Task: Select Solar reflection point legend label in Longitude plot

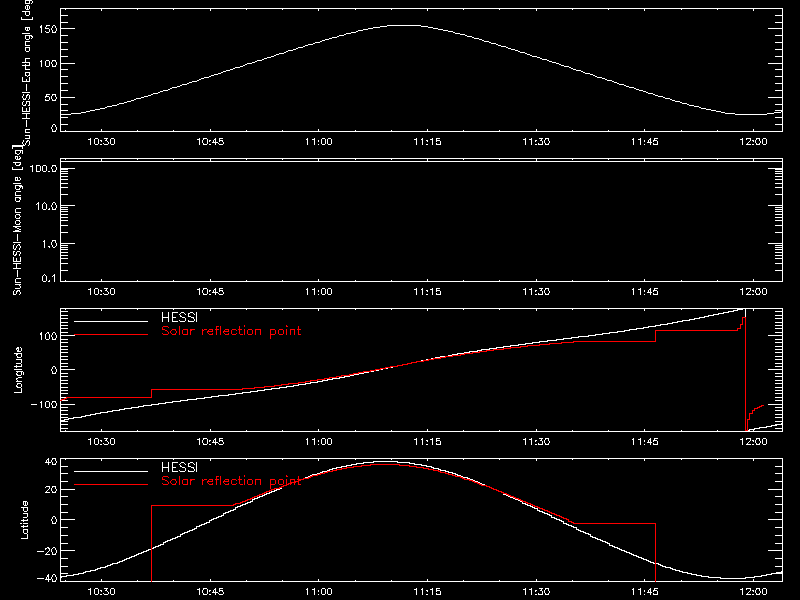Action: click(231, 331)
